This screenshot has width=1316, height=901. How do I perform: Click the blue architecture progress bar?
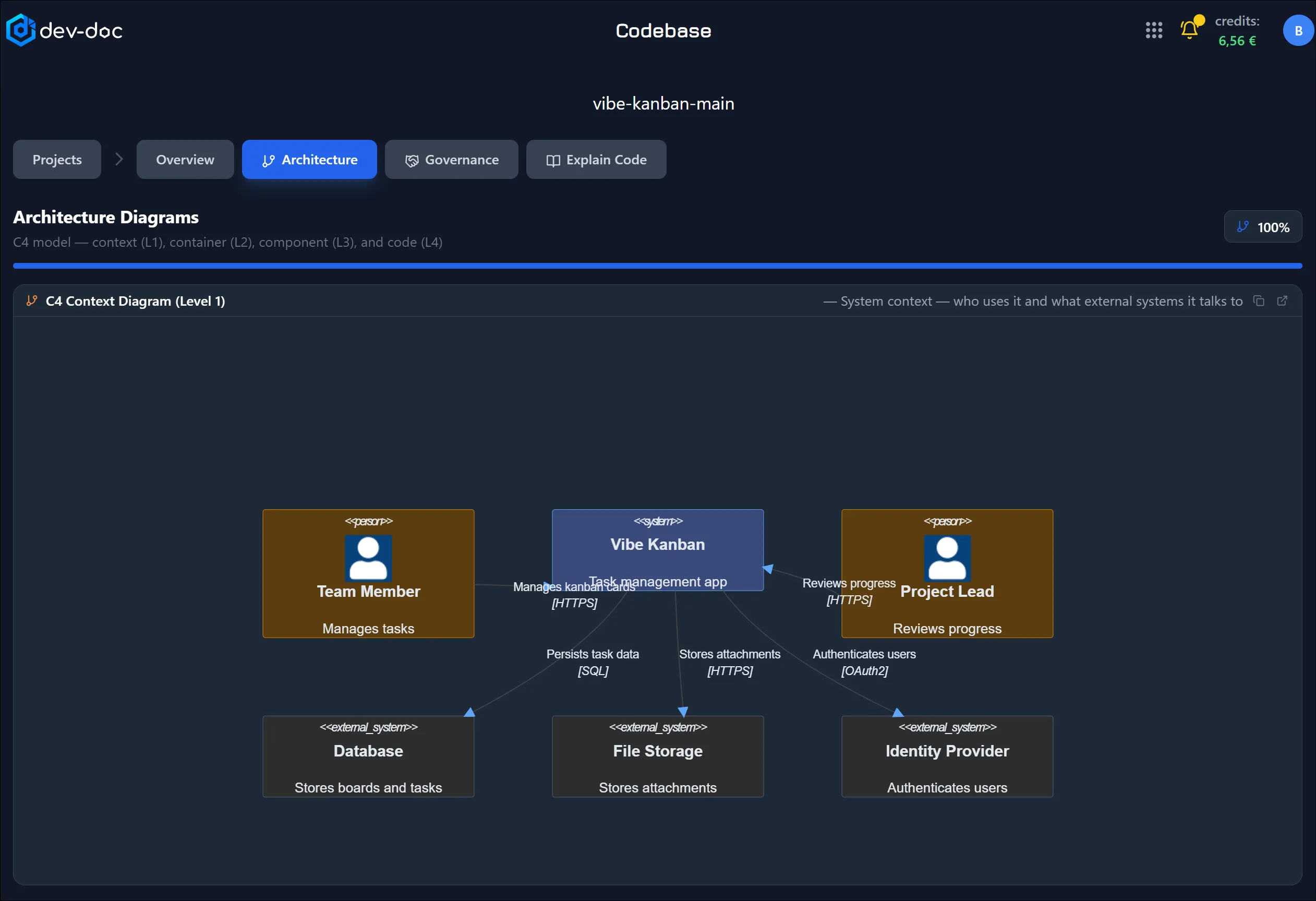(657, 266)
